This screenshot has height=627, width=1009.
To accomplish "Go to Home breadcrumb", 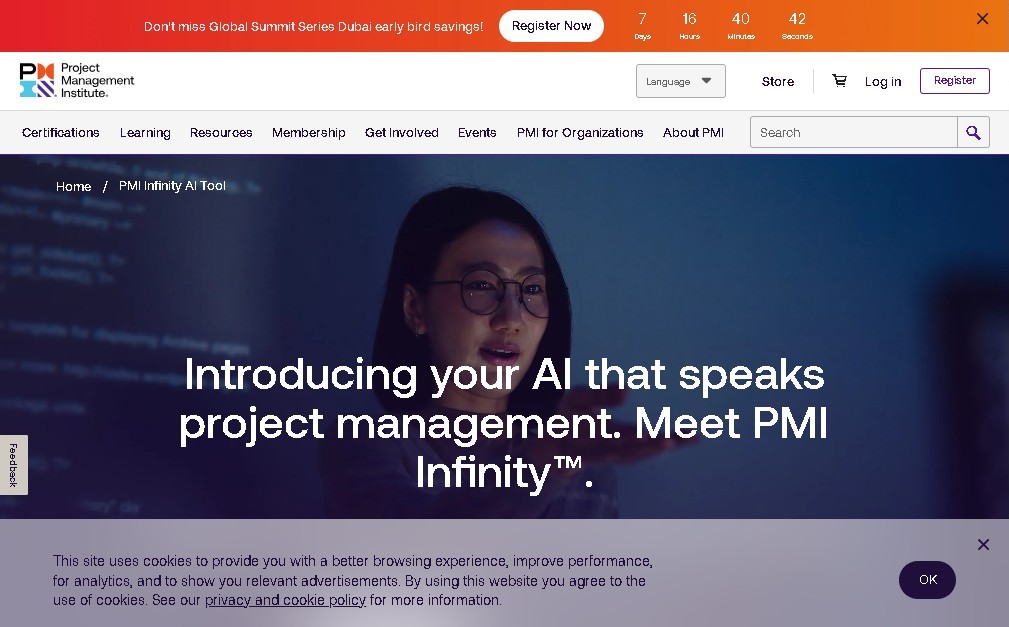I will tap(73, 187).
